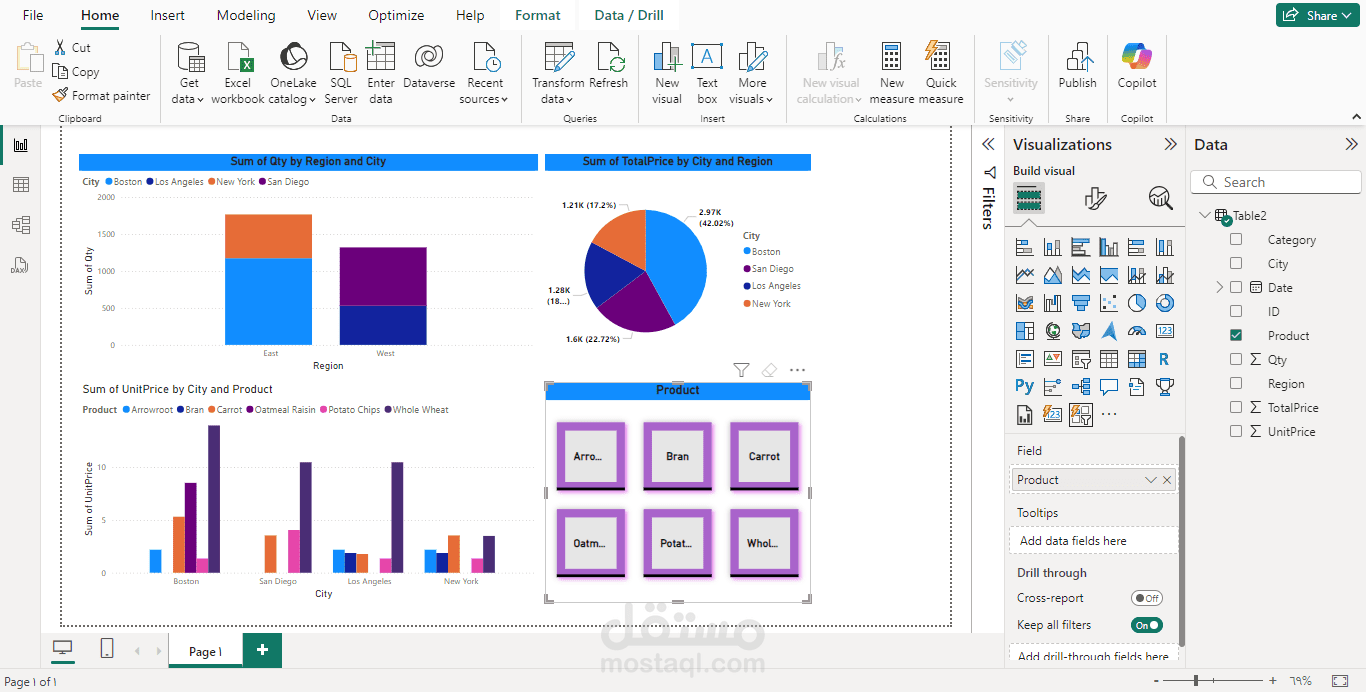Create a New measure

(892, 73)
